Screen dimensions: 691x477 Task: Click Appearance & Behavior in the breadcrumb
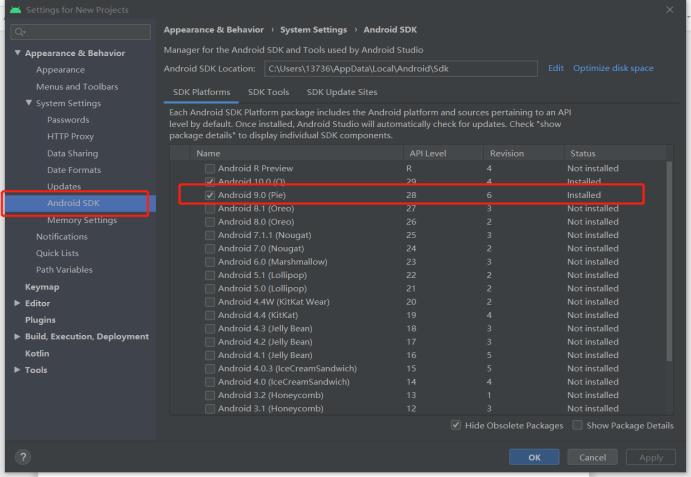[x=214, y=30]
